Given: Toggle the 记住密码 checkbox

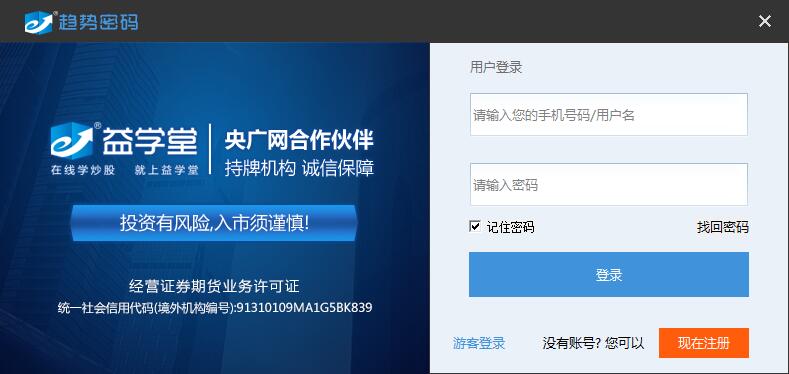Looking at the screenshot, I should click(474, 227).
